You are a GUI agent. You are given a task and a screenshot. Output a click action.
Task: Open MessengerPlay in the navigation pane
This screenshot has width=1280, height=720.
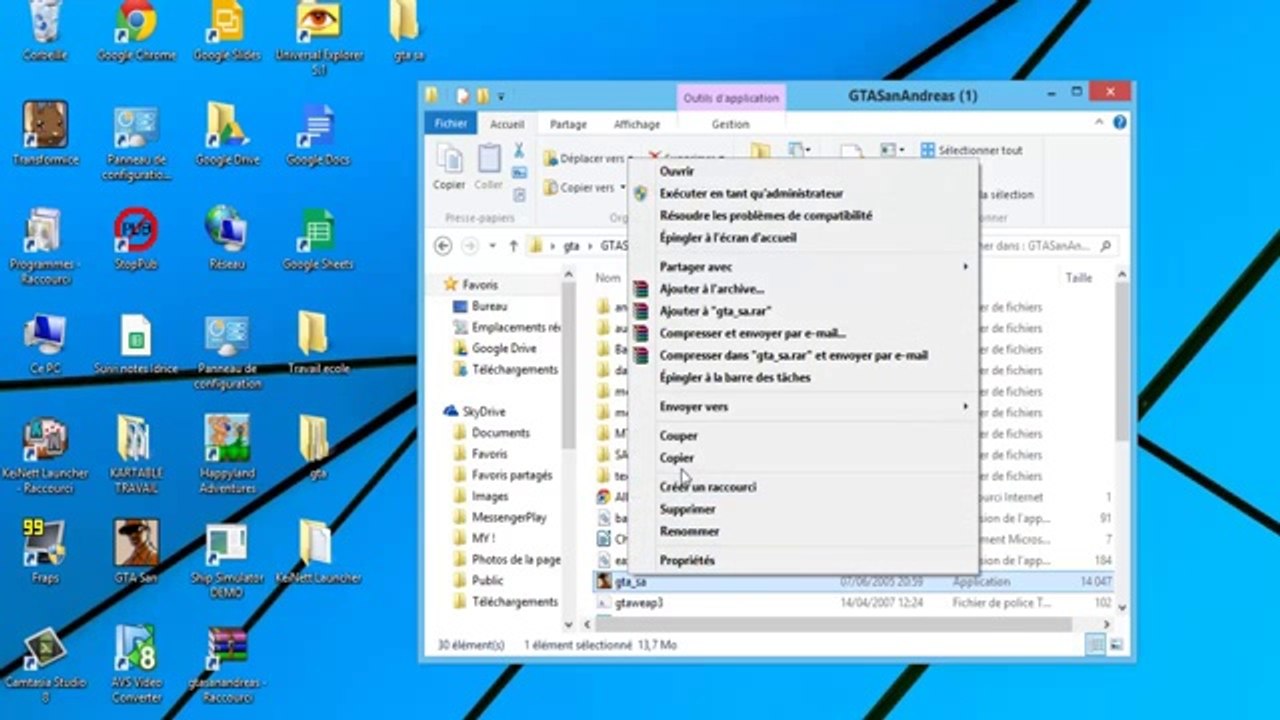click(509, 517)
